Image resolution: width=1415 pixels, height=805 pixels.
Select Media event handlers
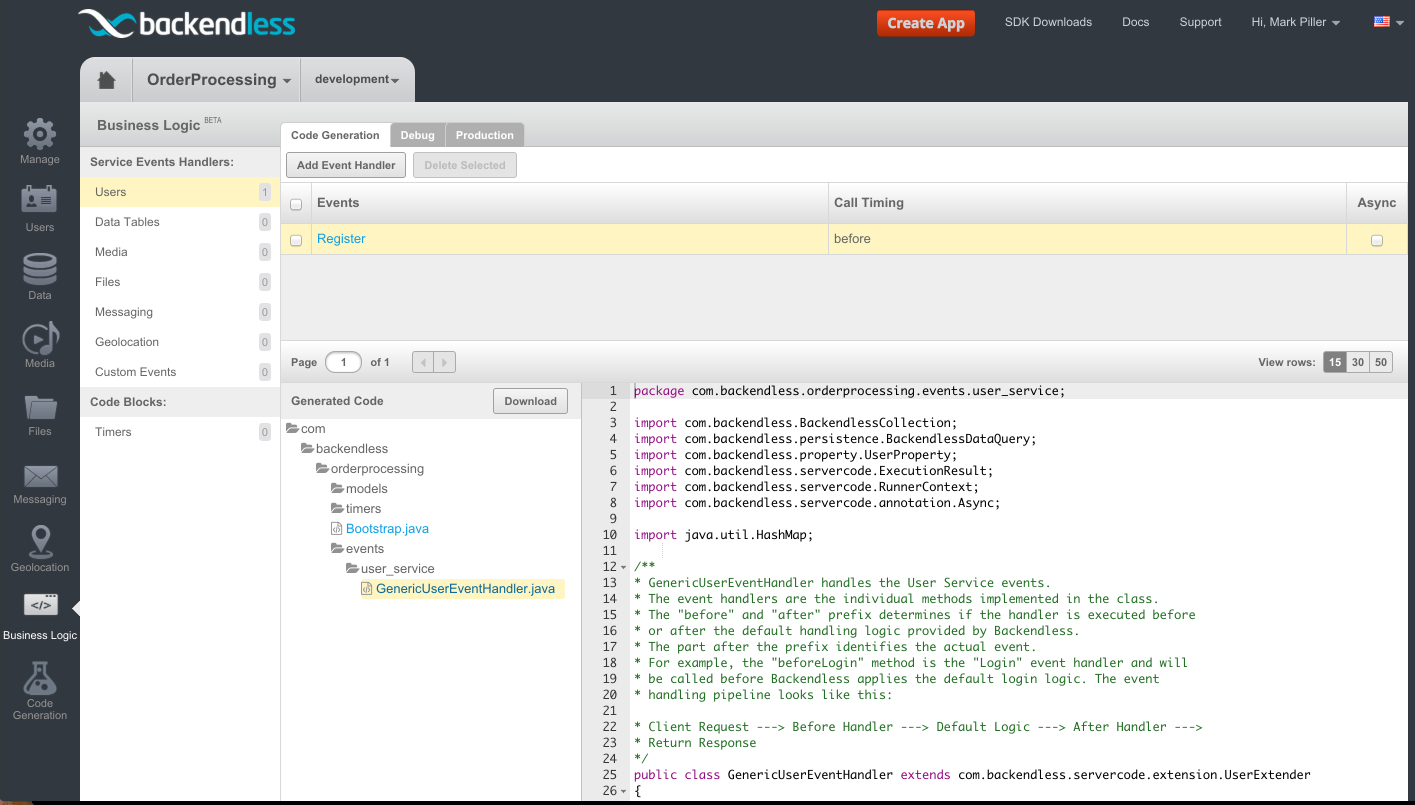click(x=180, y=252)
